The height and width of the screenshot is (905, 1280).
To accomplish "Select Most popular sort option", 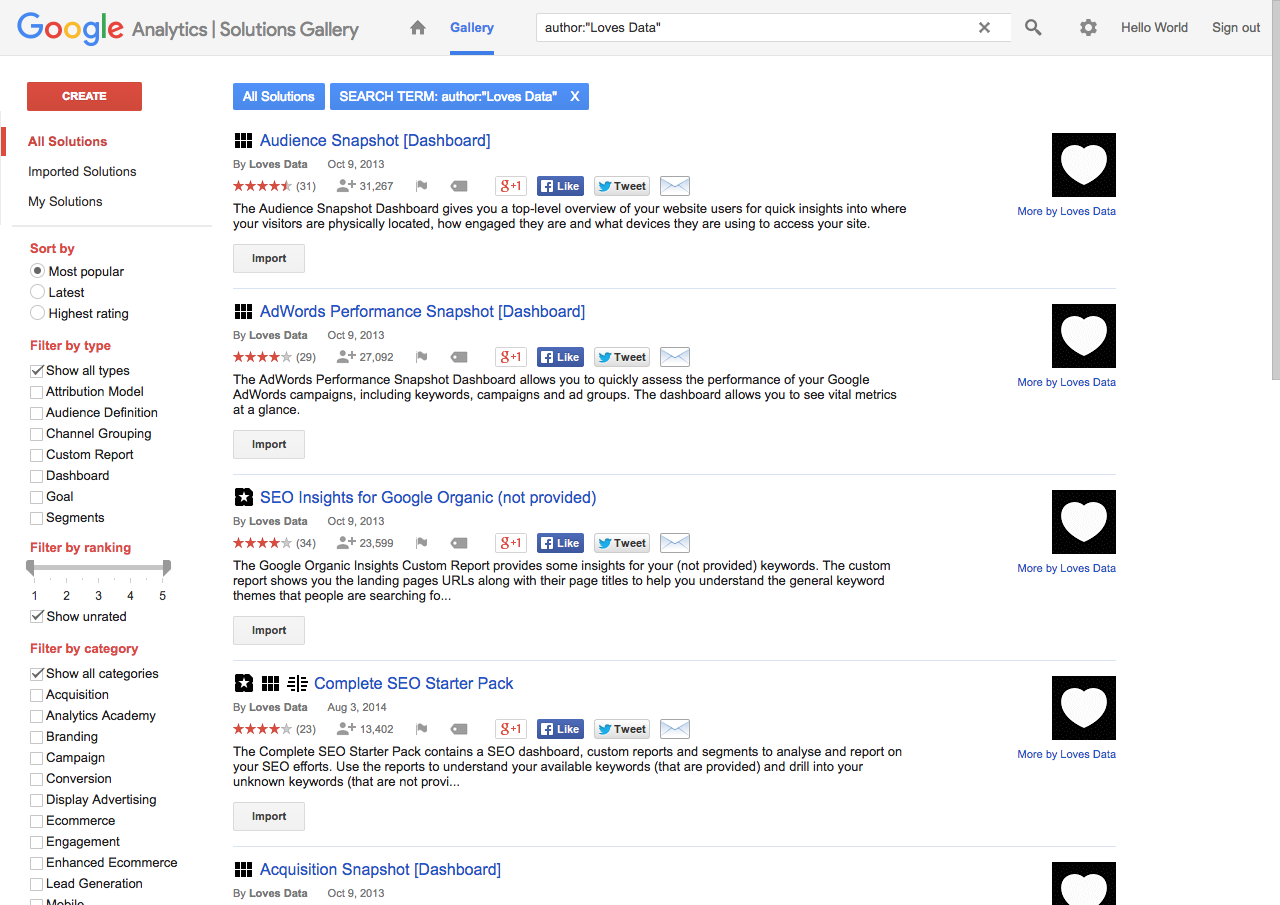I will (x=38, y=271).
